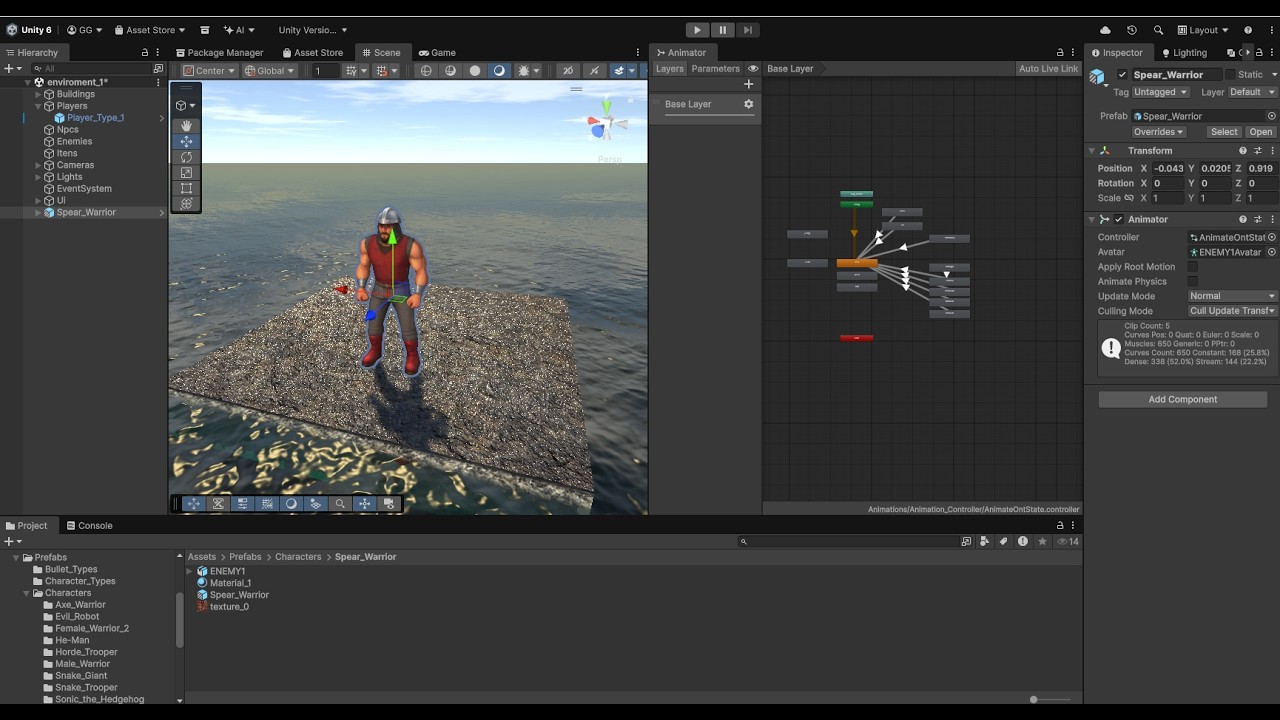
Task: Click the prefab Open button
Action: point(1261,132)
